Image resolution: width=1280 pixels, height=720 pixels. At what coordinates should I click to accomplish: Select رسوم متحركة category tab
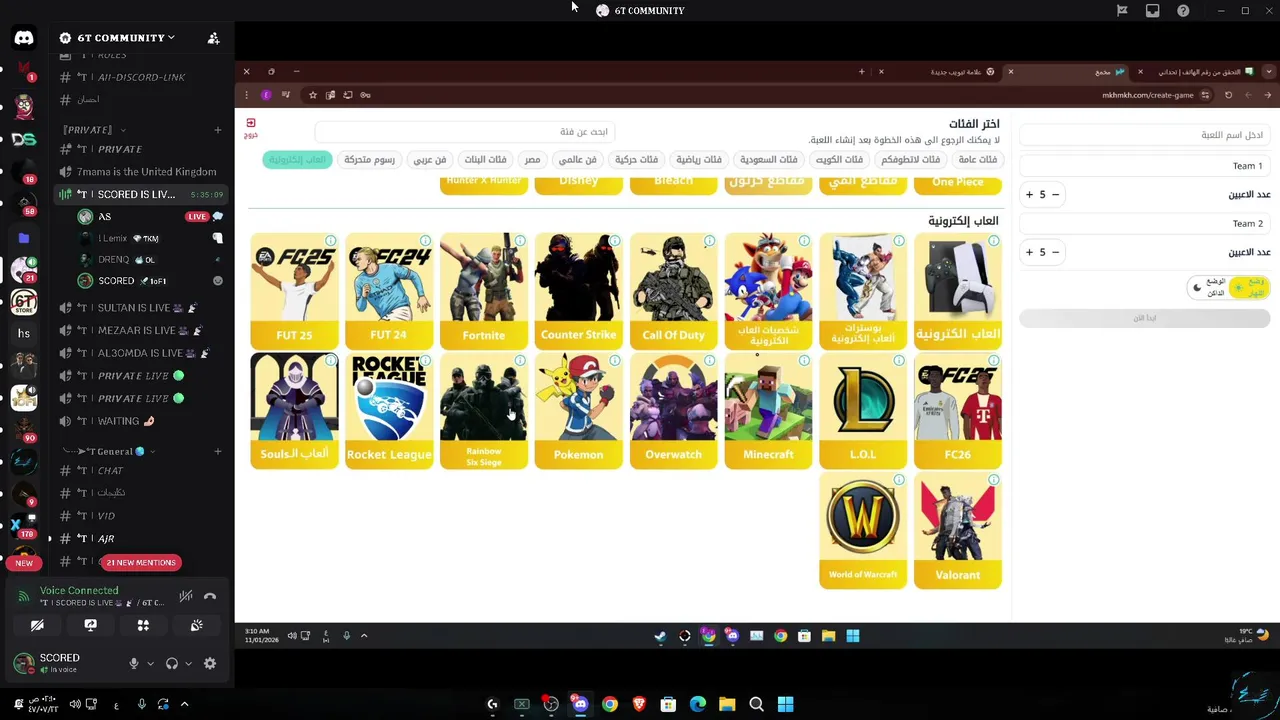click(370, 160)
